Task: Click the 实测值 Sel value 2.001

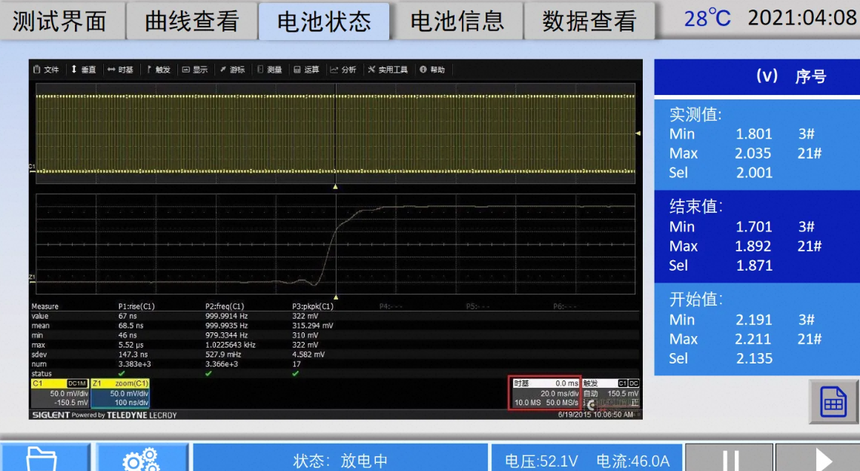Action: click(754, 173)
